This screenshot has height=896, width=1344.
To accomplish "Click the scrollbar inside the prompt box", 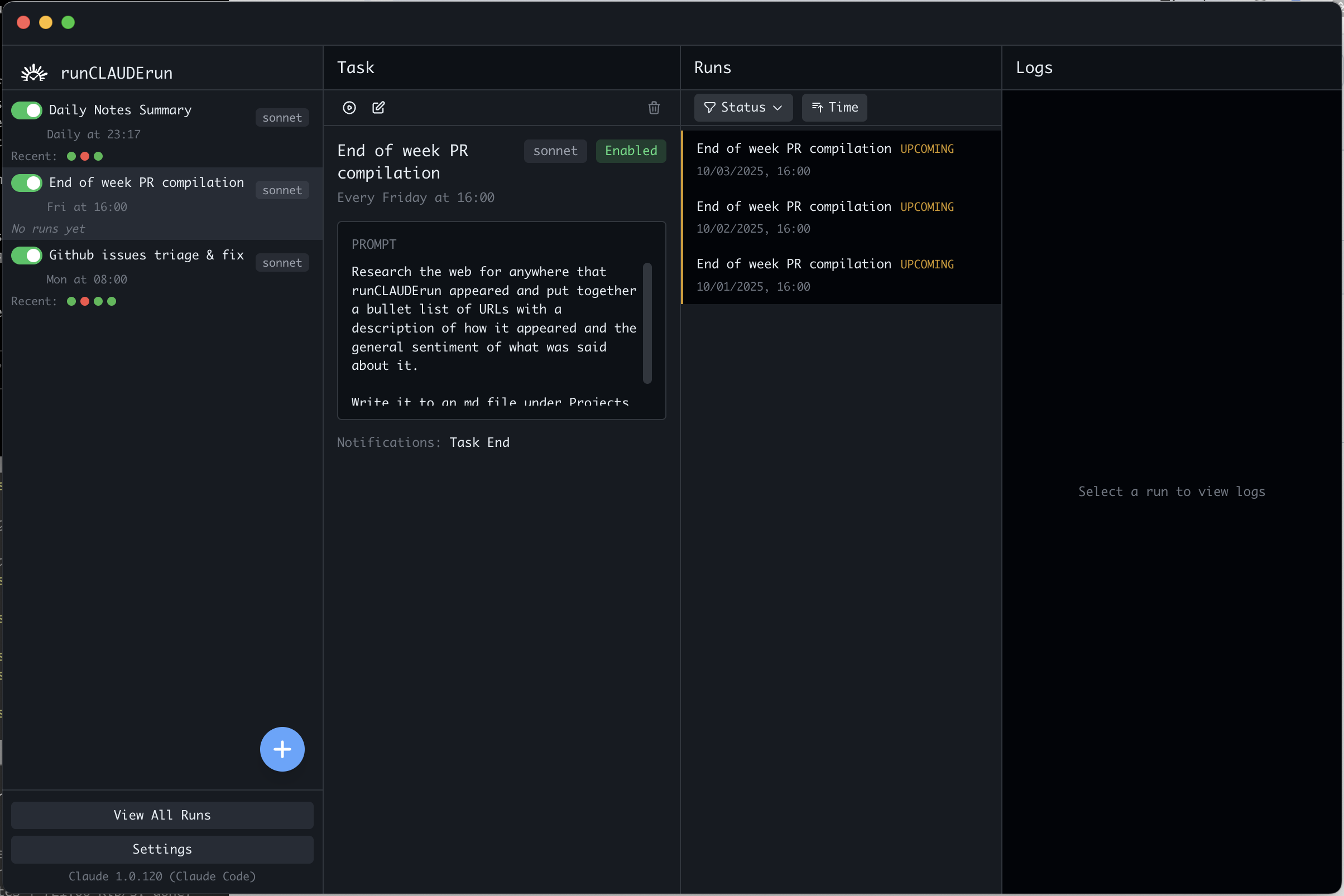I will [646, 323].
